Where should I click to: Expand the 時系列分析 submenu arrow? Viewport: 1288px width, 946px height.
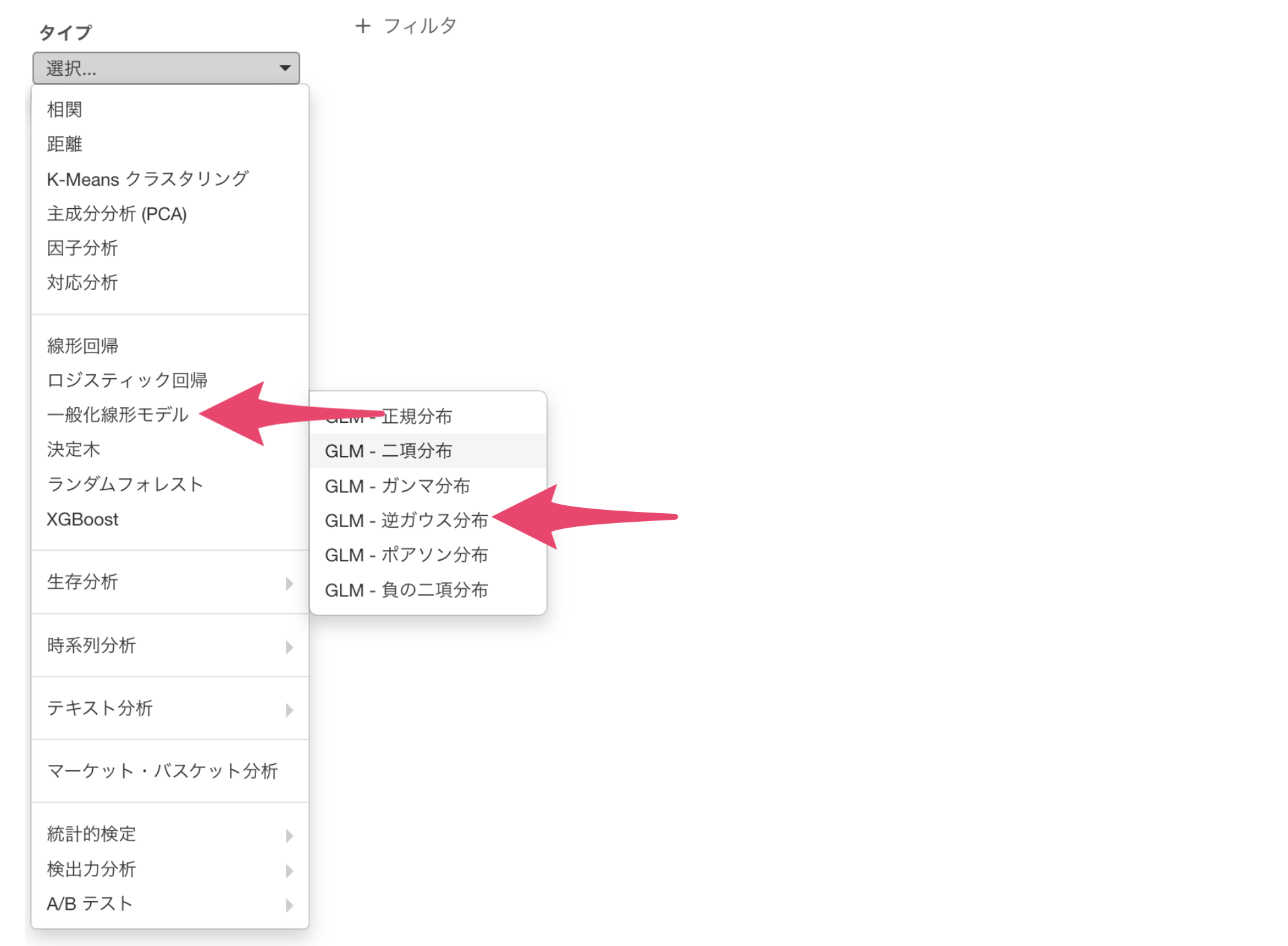(x=289, y=647)
